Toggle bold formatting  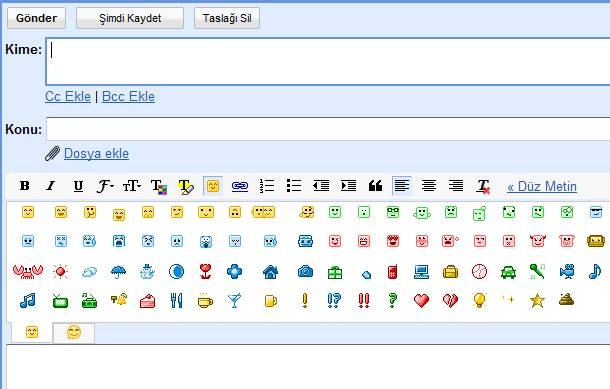(x=25, y=186)
